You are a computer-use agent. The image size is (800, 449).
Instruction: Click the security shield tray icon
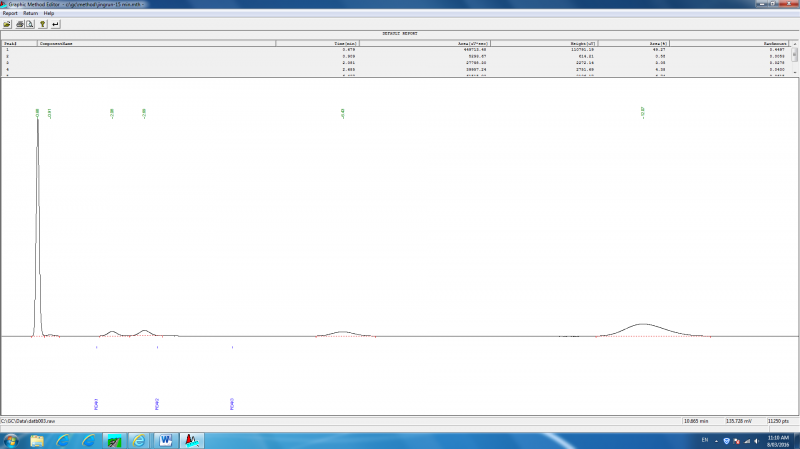727,441
